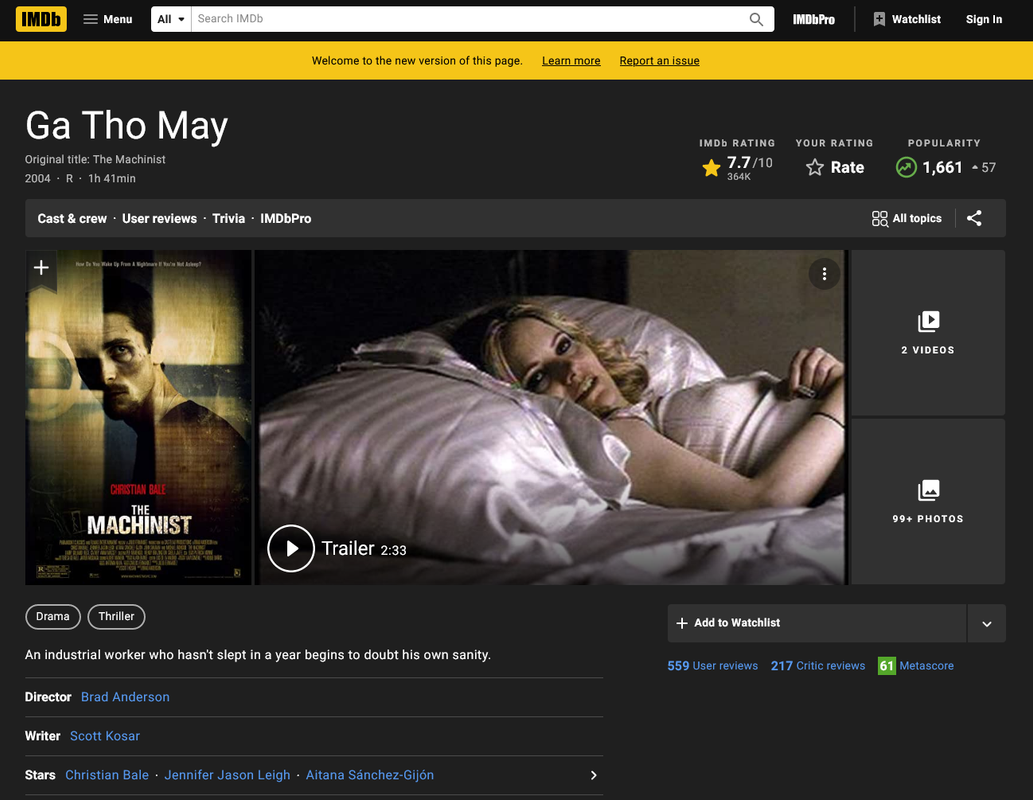Open director Brad Anderson's page
The width and height of the screenshot is (1033, 800).
125,697
